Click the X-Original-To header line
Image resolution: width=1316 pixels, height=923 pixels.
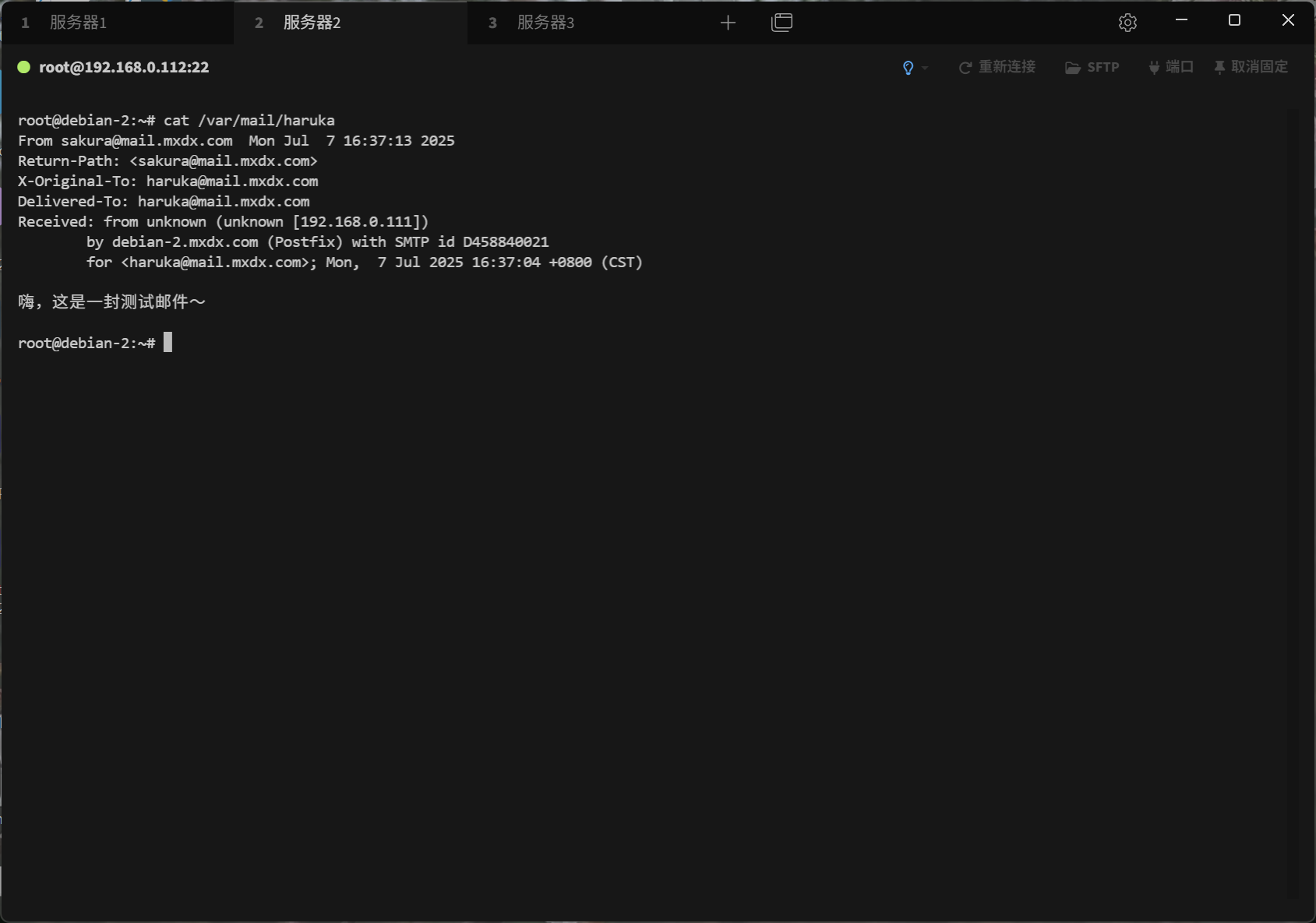(x=168, y=181)
